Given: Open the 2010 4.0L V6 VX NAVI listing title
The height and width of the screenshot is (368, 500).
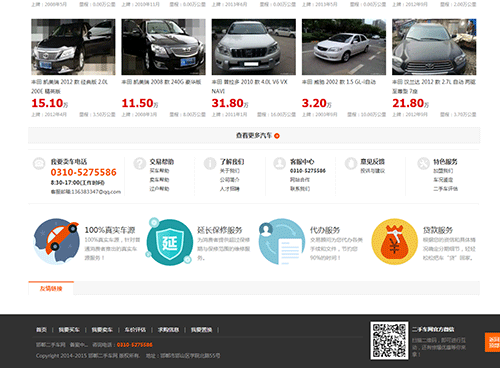Looking at the screenshot, I should [249, 86].
